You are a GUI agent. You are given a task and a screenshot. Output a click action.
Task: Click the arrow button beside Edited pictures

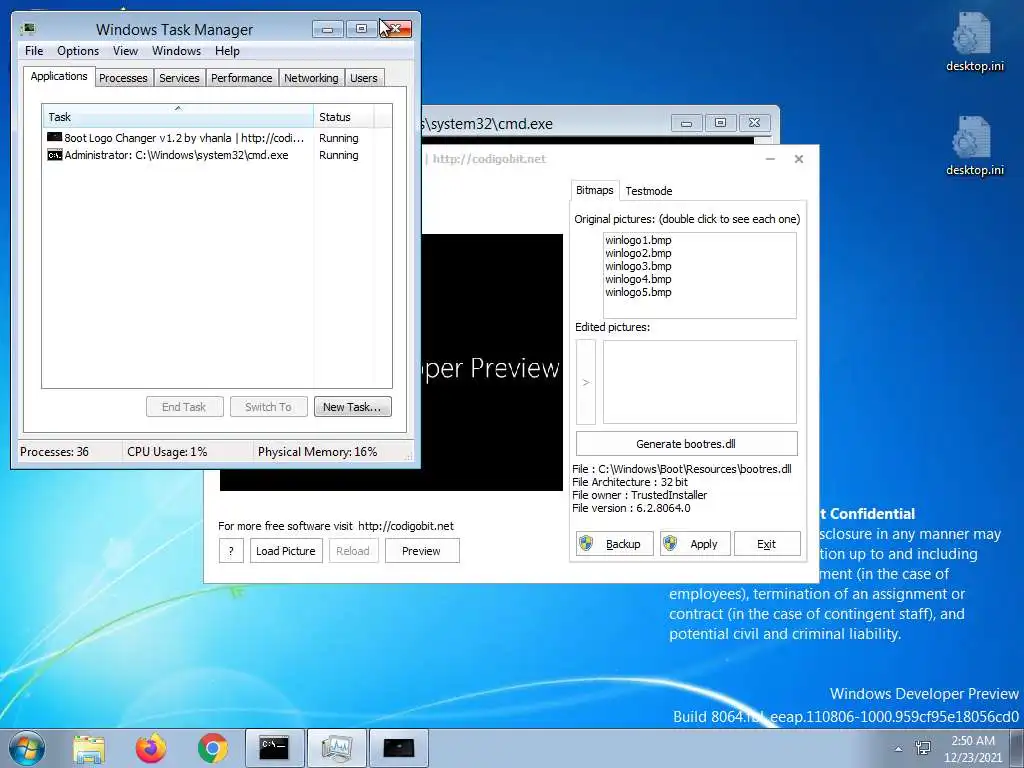coord(586,382)
